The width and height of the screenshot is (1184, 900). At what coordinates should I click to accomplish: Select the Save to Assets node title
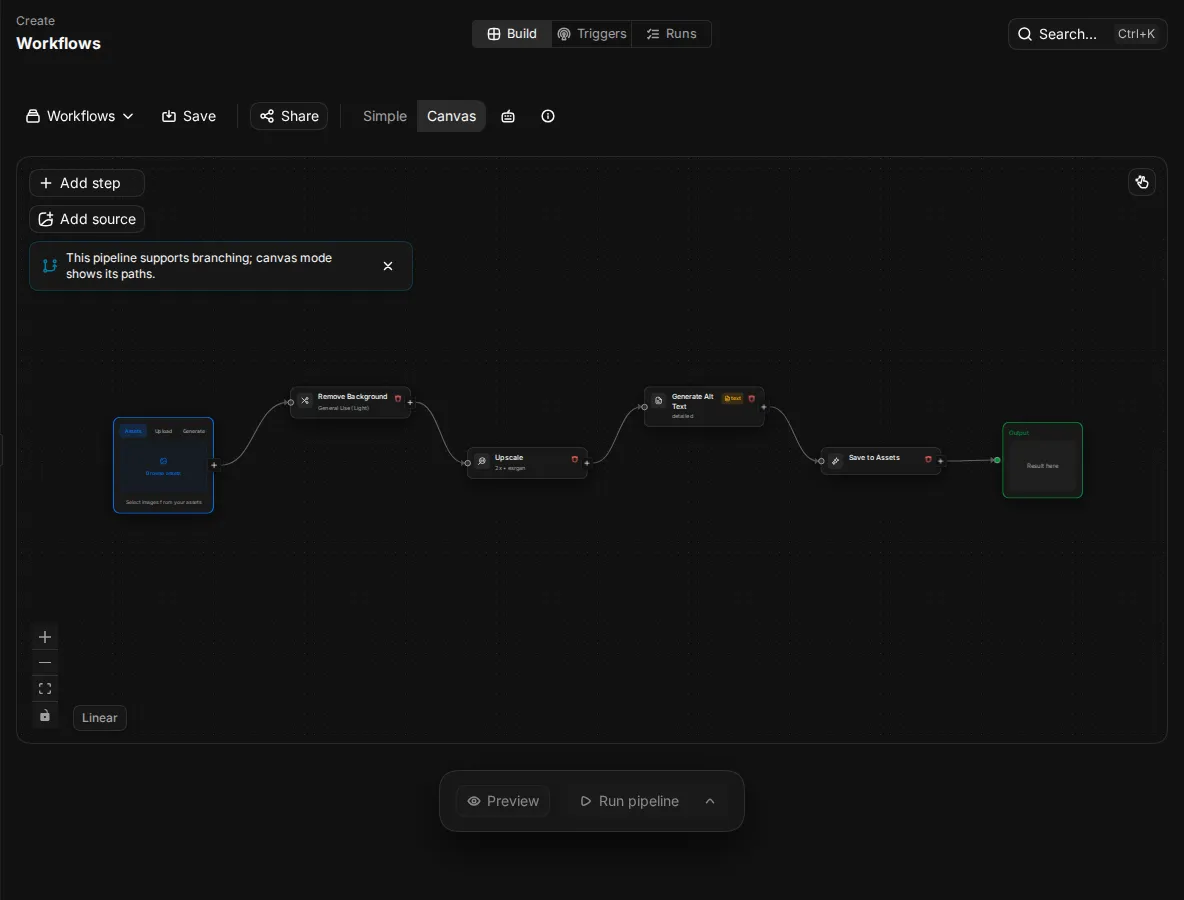click(x=874, y=458)
